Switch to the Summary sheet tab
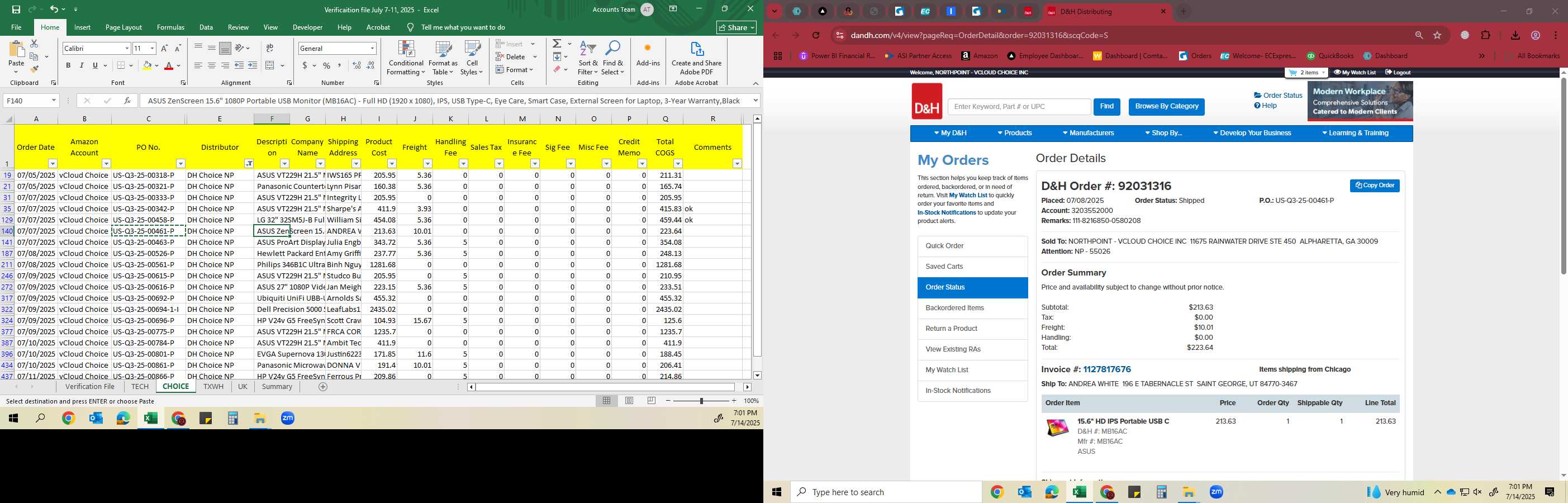Image resolution: width=1568 pixels, height=503 pixels. [277, 387]
